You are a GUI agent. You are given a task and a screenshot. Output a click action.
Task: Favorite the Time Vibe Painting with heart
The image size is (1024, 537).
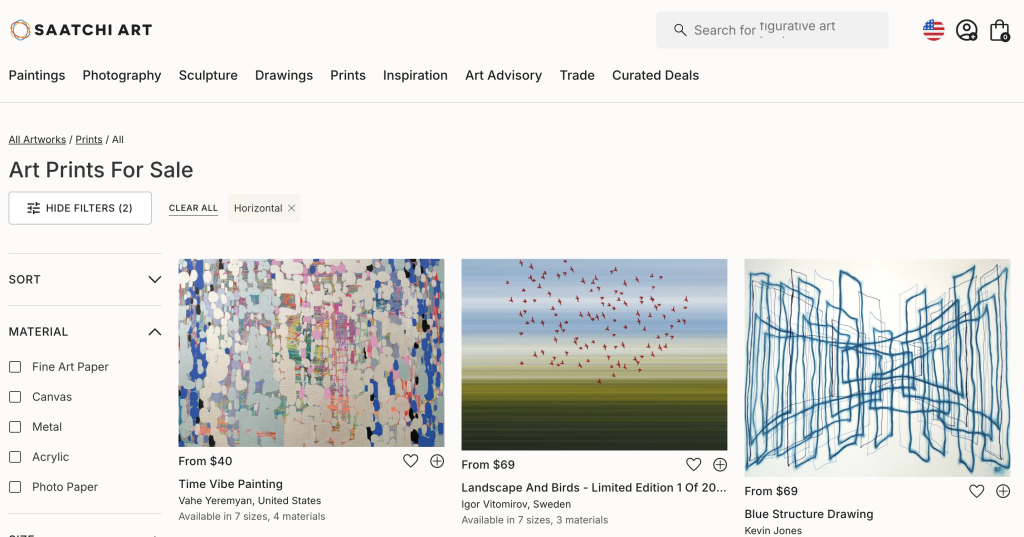tap(410, 461)
